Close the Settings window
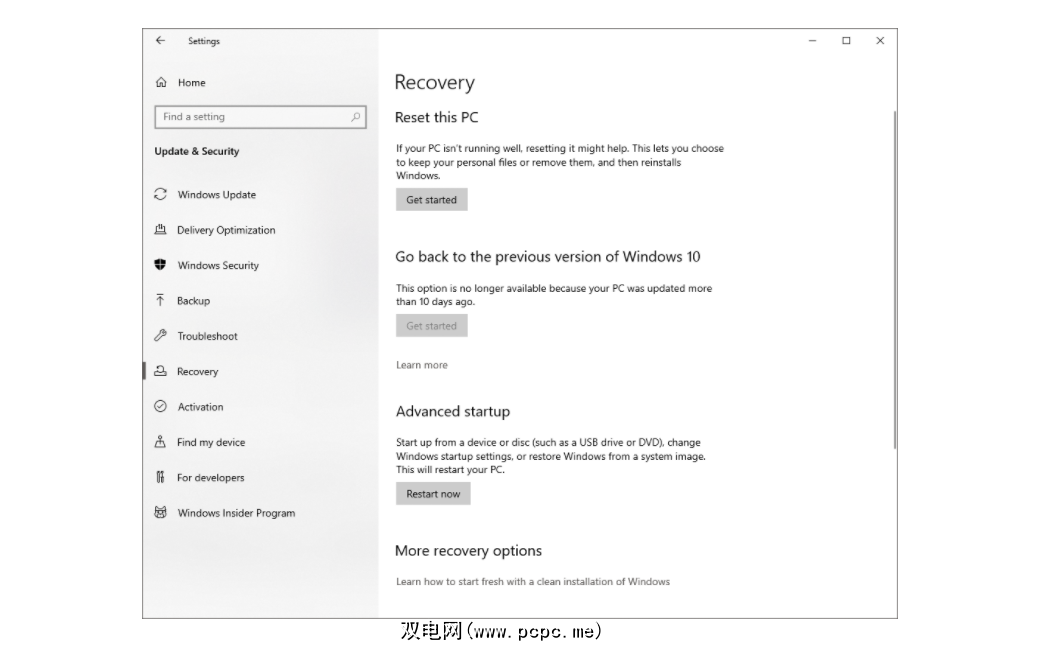The width and height of the screenshot is (1045, 654). (x=880, y=41)
